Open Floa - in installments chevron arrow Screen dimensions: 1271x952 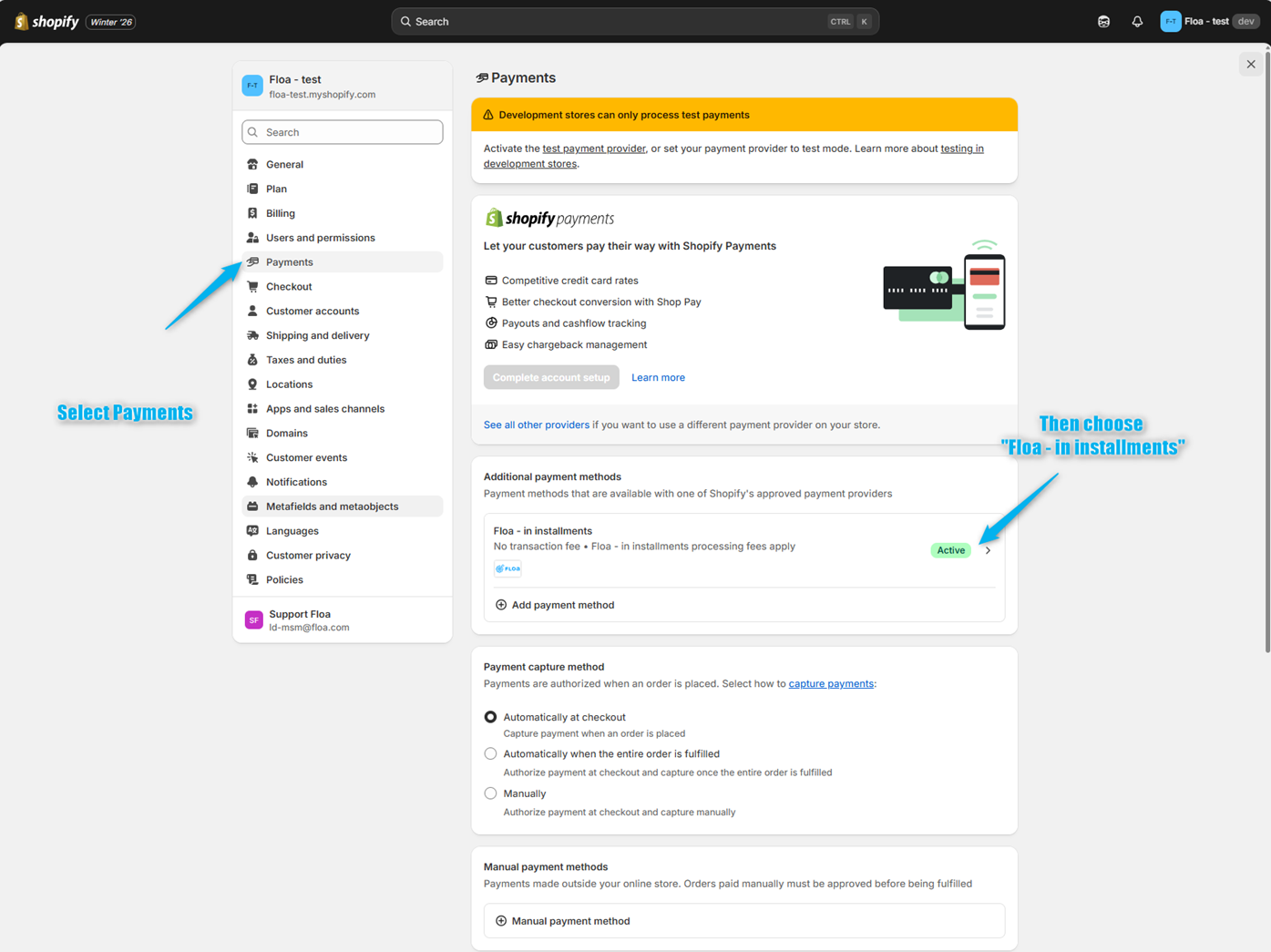988,550
